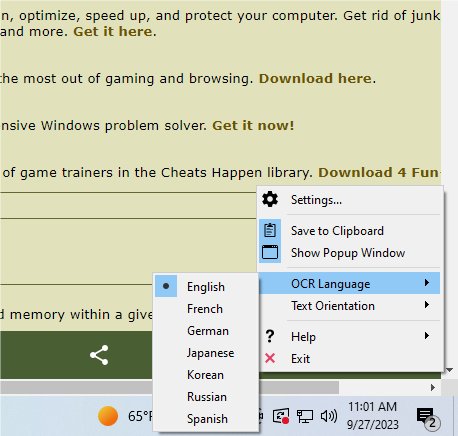Choose Spanish from the language list
The height and width of the screenshot is (436, 458).
206,418
